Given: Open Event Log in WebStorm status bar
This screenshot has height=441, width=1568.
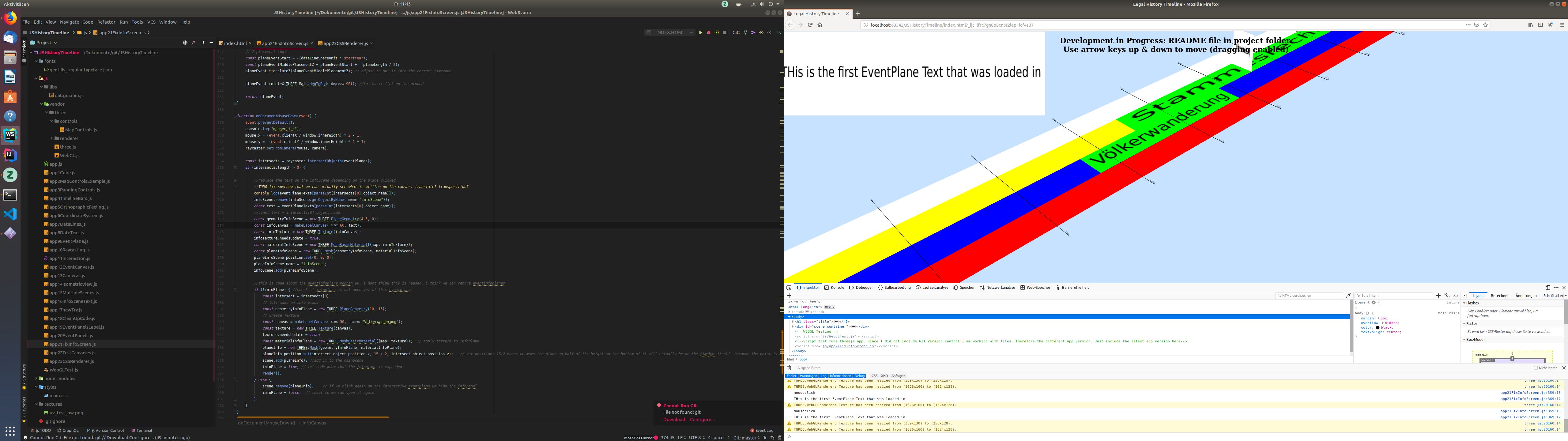Looking at the screenshot, I should point(761,430).
